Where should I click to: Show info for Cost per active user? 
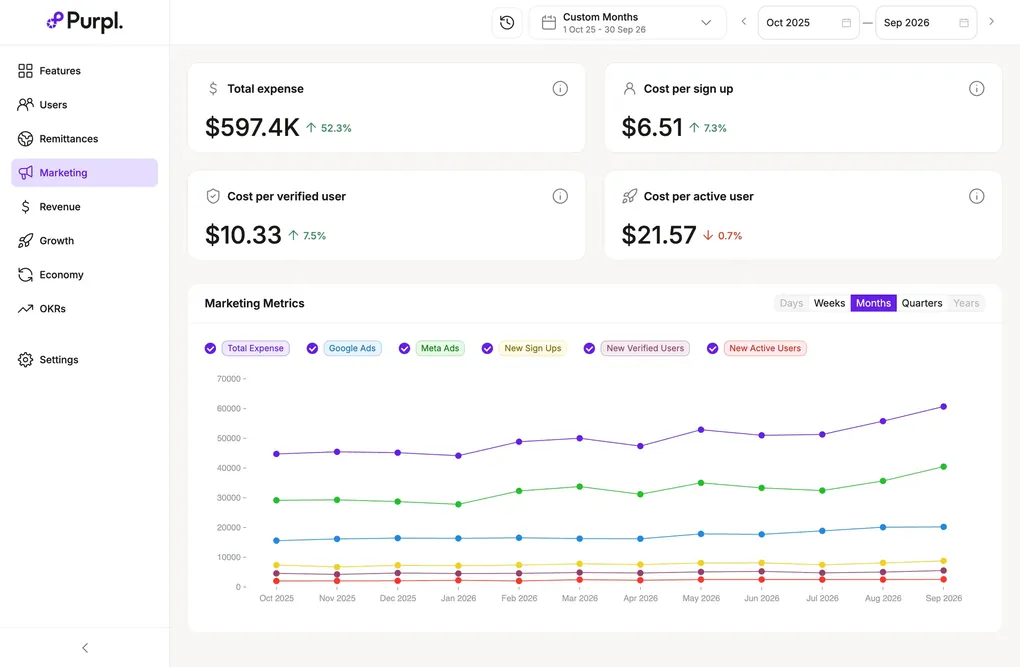(976, 196)
